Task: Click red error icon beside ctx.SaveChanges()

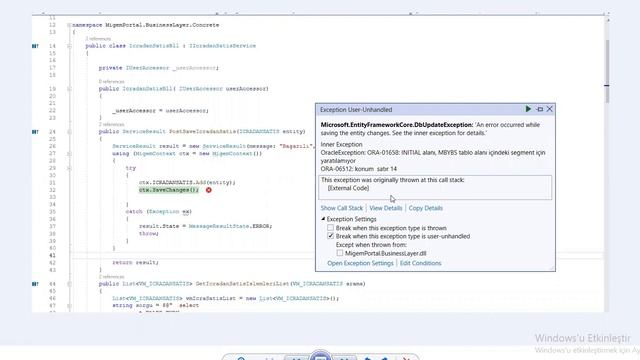Action: tap(209, 190)
